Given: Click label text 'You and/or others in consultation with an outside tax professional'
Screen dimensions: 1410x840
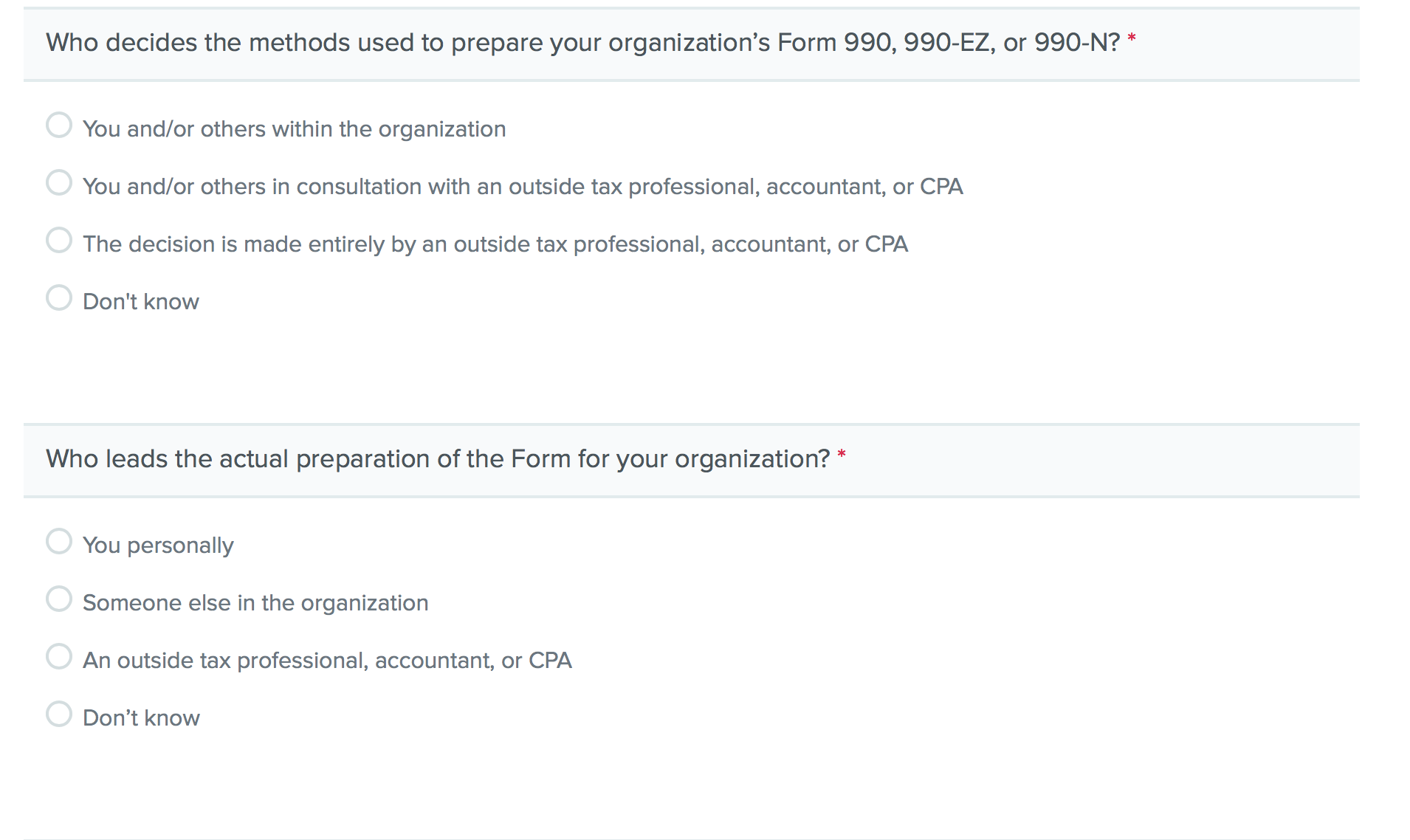Looking at the screenshot, I should coord(522,187).
